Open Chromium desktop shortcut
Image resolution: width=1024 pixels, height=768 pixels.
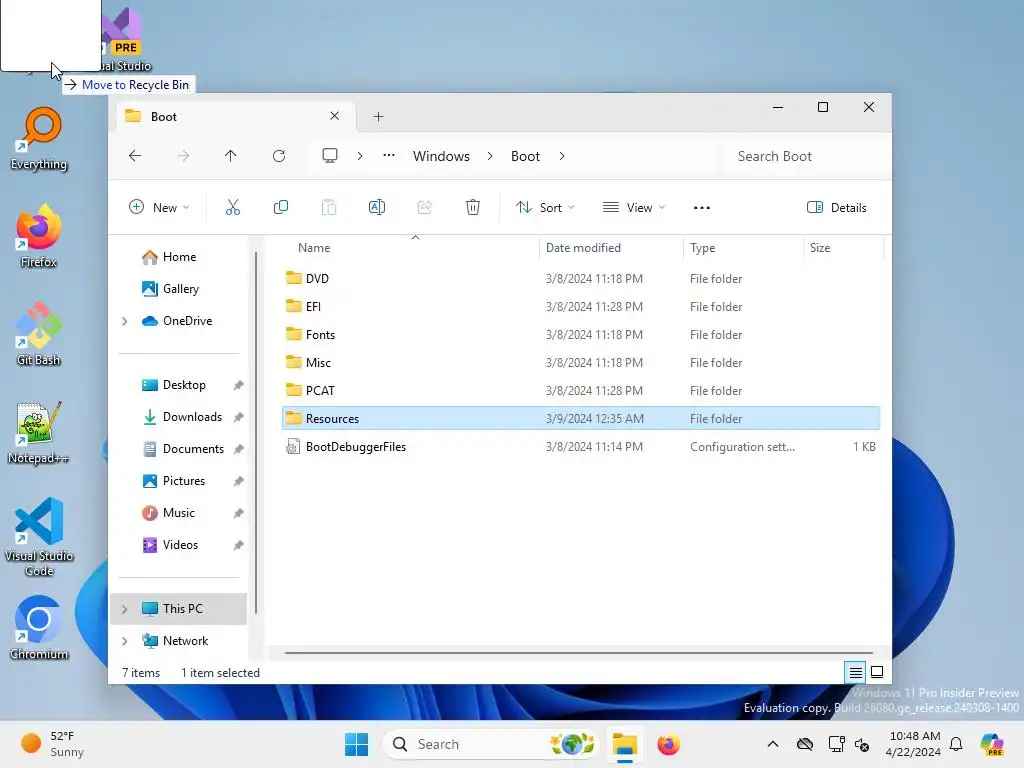point(39,628)
